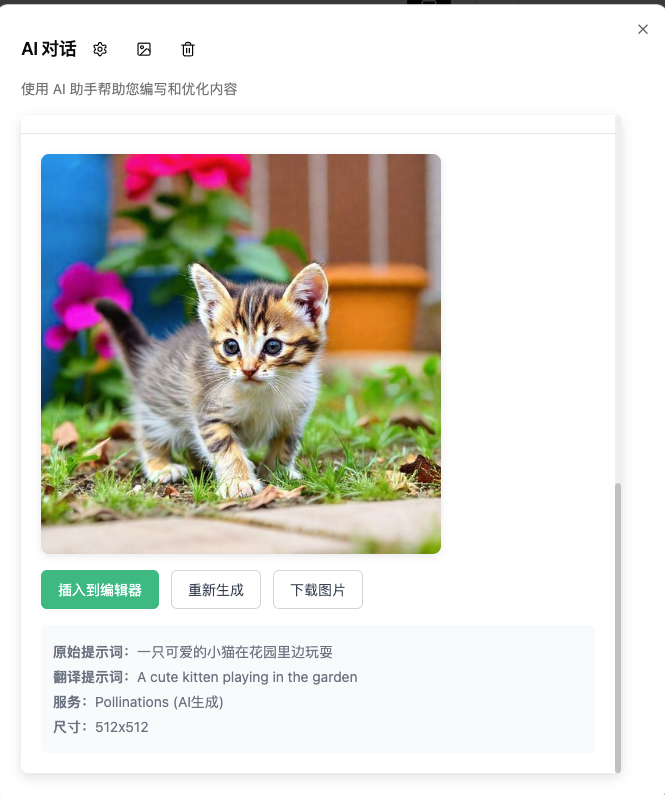Click the 服务 label
665x795 pixels.
point(67,702)
